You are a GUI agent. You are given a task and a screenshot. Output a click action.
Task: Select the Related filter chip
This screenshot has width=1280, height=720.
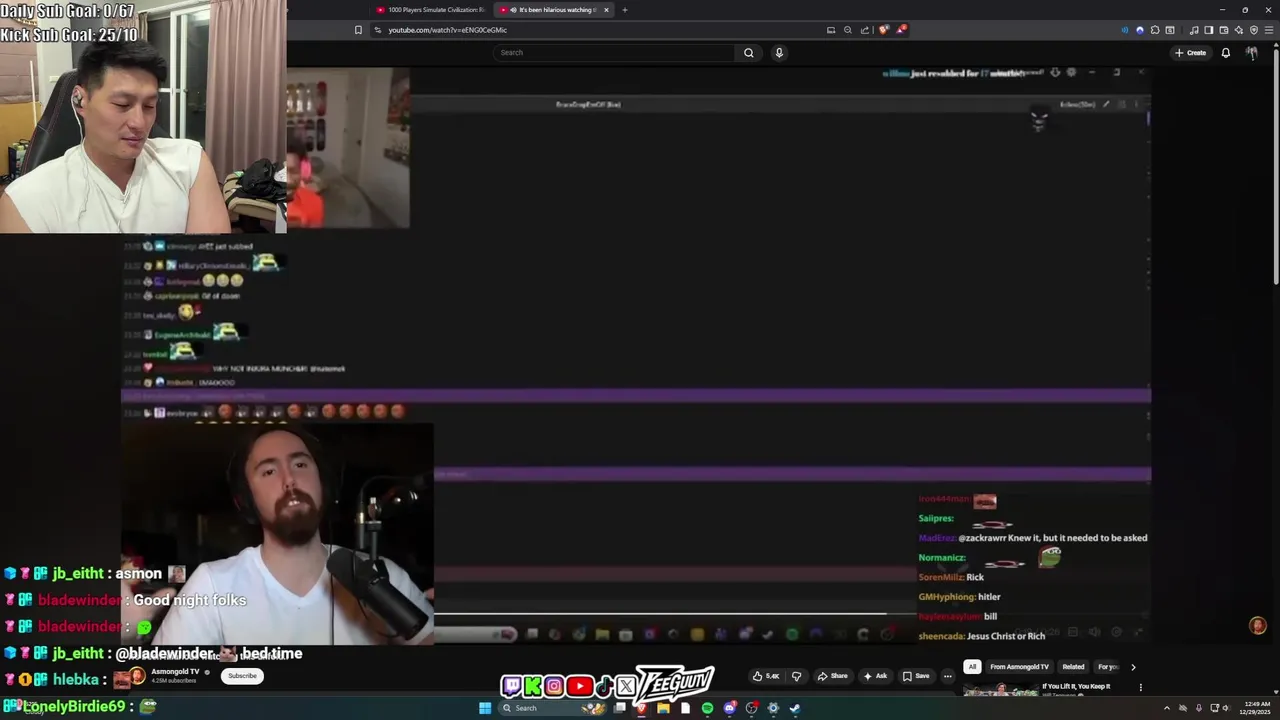point(1073,667)
